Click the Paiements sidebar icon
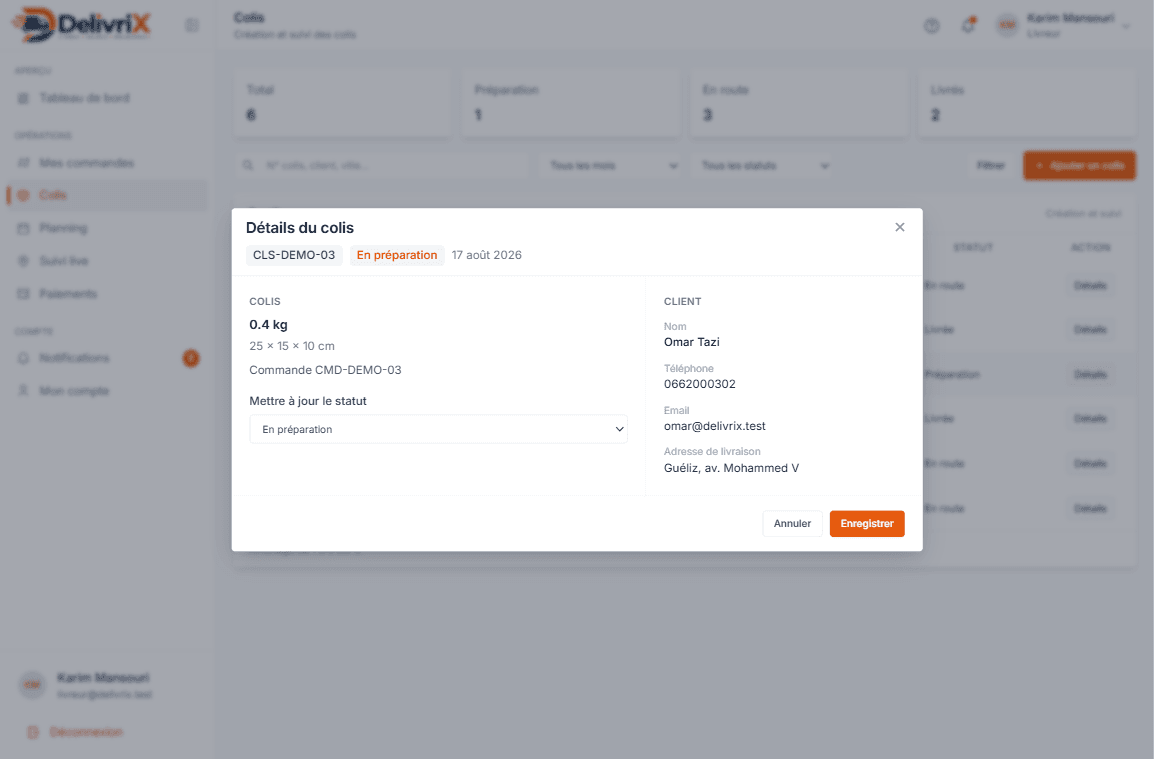Viewport: 1154px width, 759px height. [24, 294]
